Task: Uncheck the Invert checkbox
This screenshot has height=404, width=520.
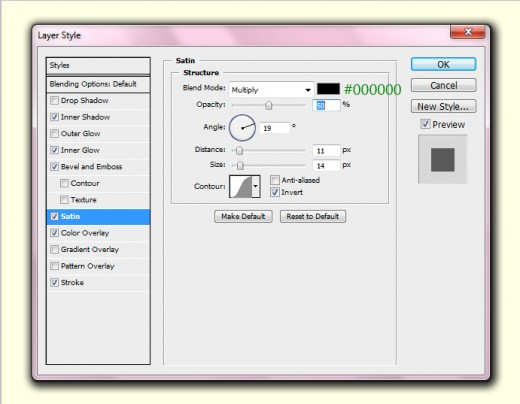Action: click(x=275, y=192)
